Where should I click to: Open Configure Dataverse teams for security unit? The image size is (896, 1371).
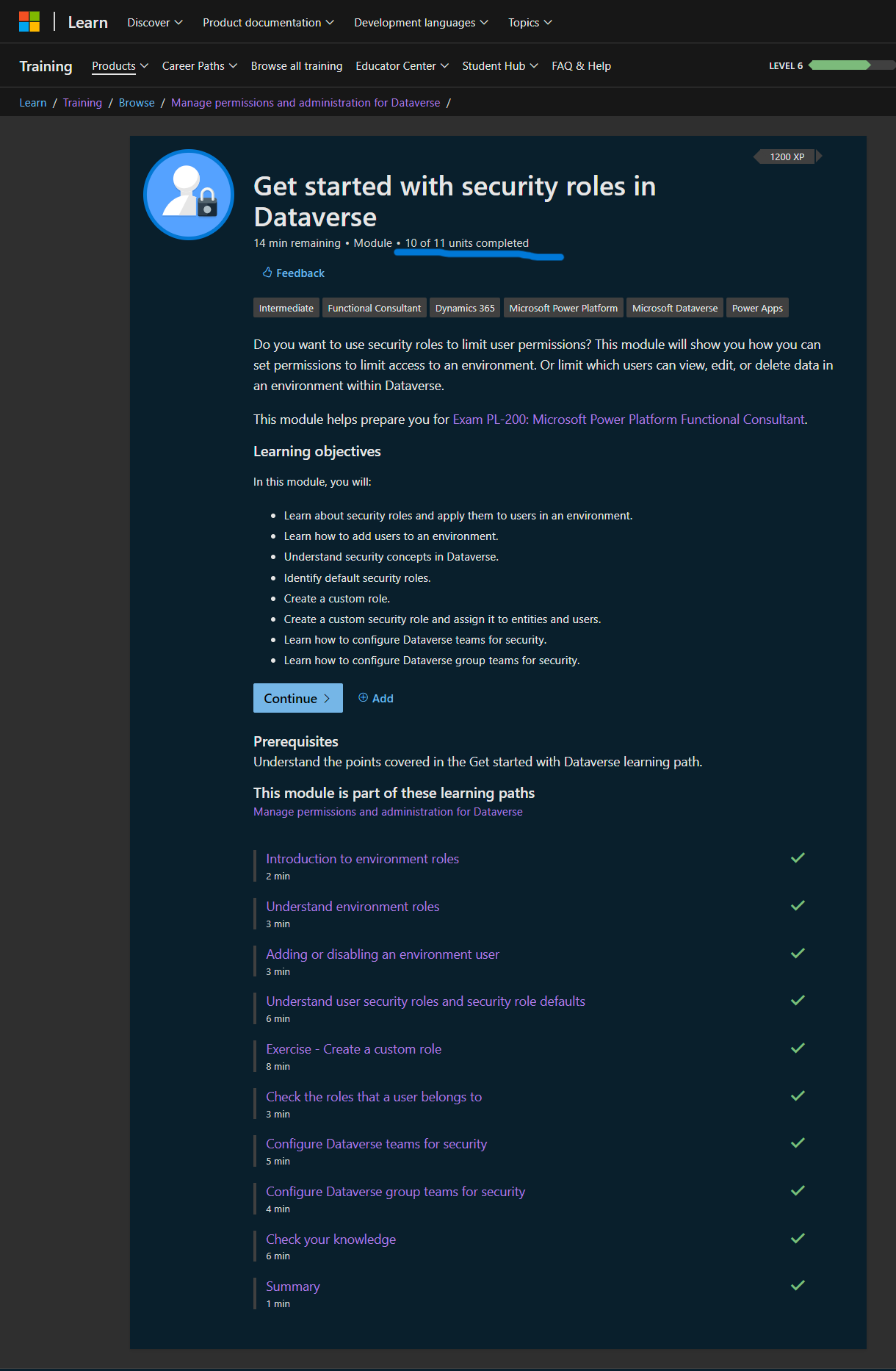376,1144
